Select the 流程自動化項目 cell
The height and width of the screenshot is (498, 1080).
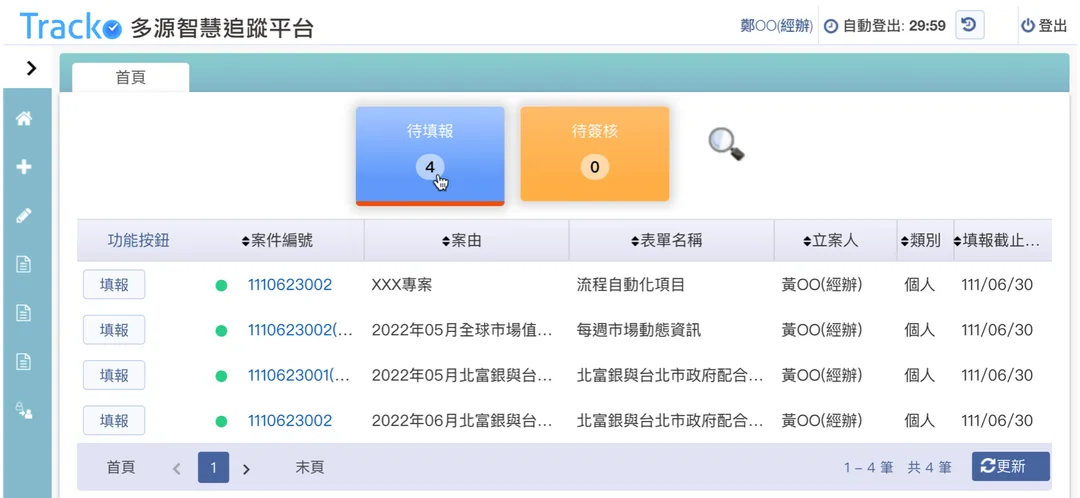click(x=631, y=284)
